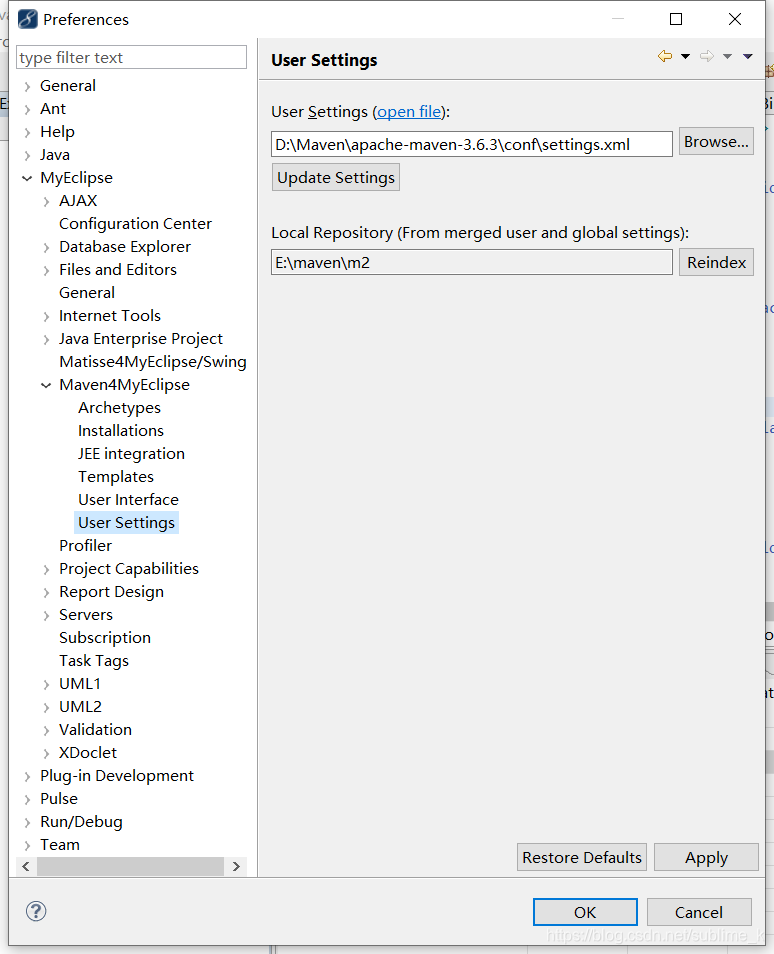Expand the Validation node
Screen dimensions: 774x954
(x=46, y=731)
